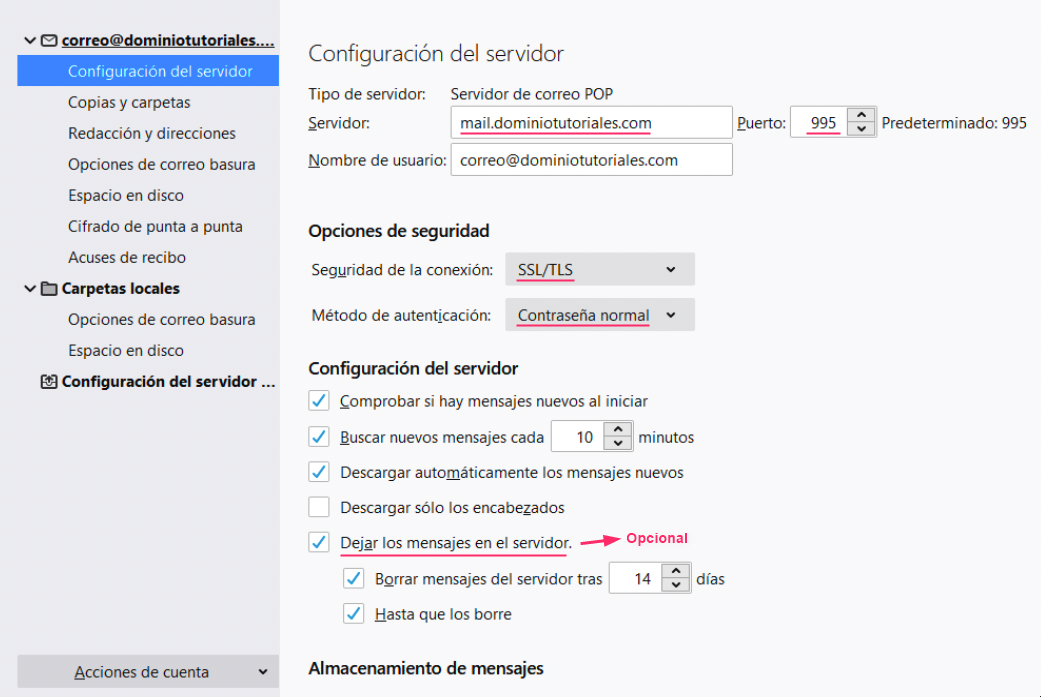Increase the port number with up arrow
The height and width of the screenshot is (697, 1041).
(x=860, y=116)
